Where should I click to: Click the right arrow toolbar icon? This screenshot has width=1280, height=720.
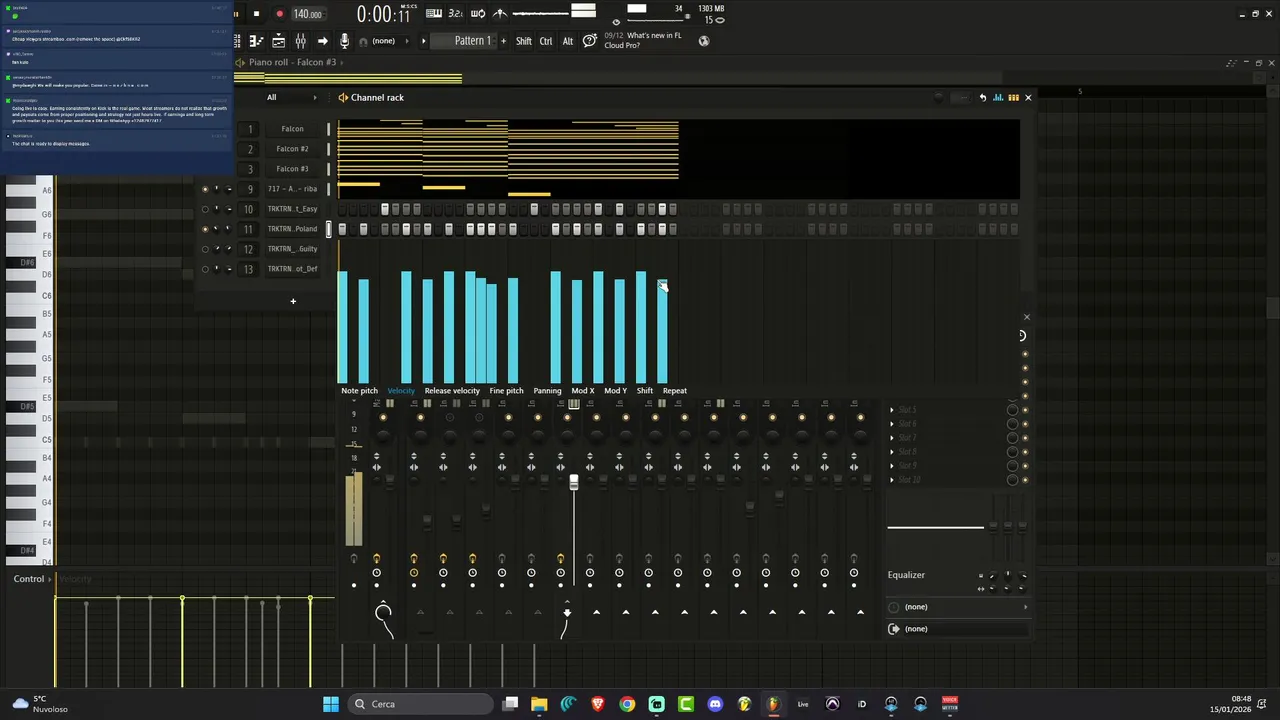[x=322, y=41]
